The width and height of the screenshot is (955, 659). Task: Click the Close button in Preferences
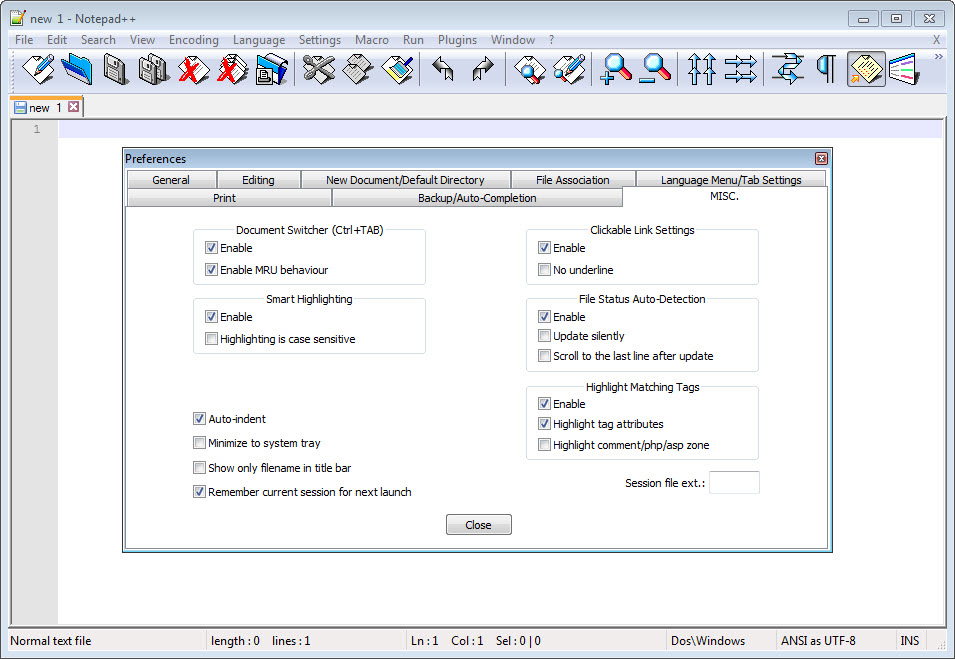[478, 525]
